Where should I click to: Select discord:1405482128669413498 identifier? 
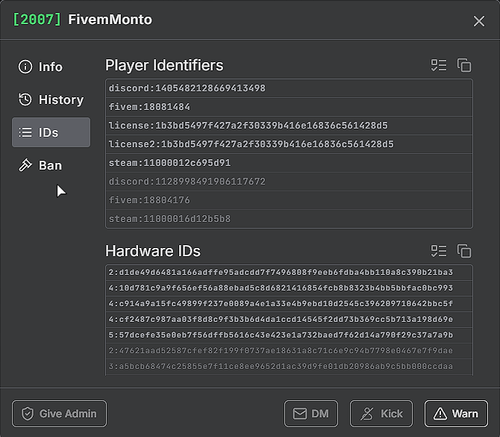[x=289, y=88]
